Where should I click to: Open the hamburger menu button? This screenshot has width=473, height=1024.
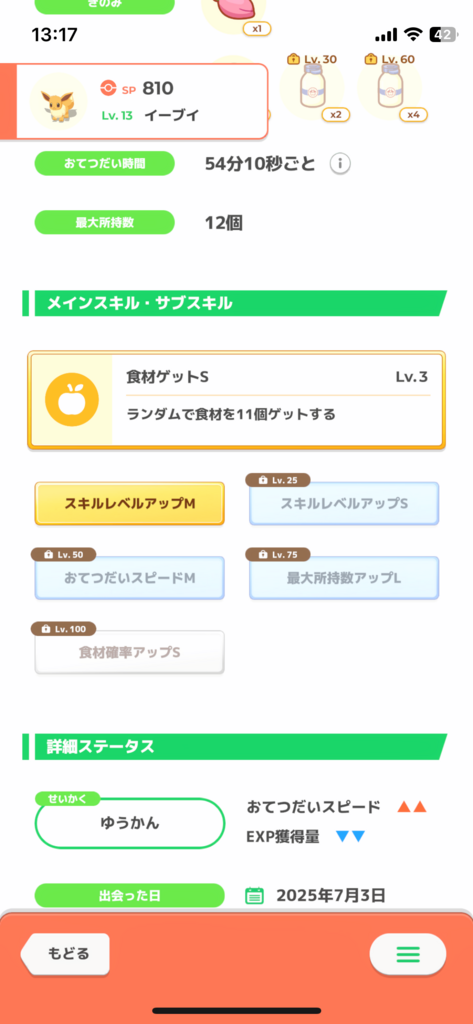click(x=408, y=955)
